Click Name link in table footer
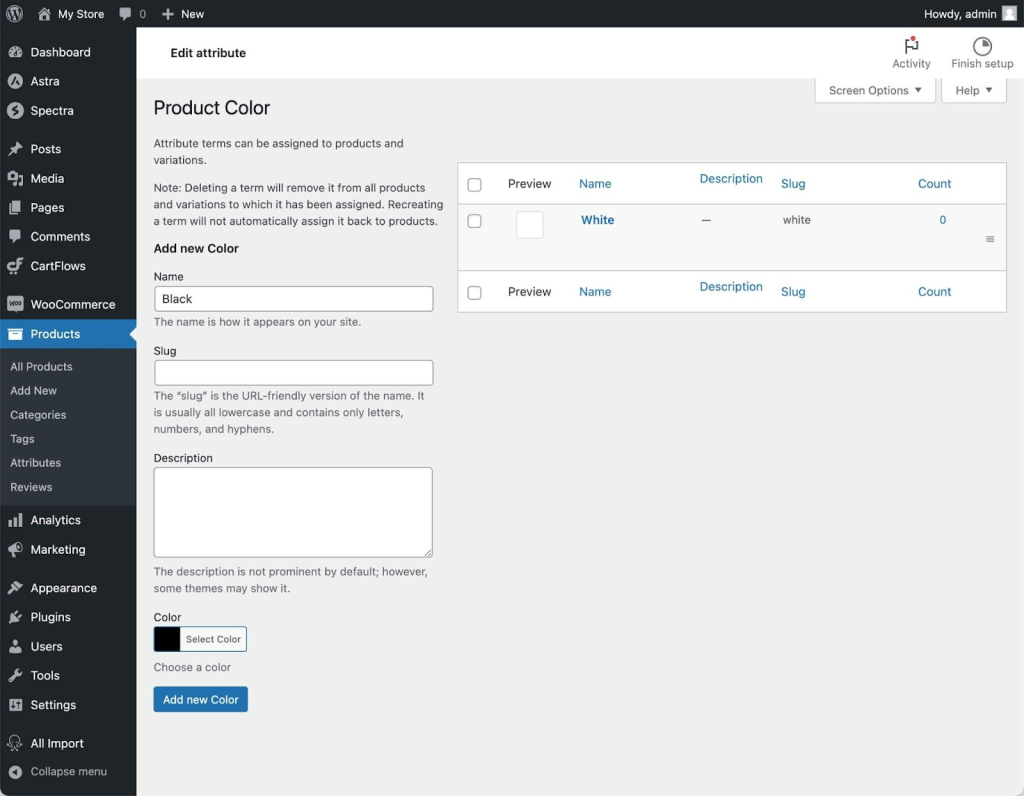Viewport: 1024px width, 796px height. click(595, 292)
